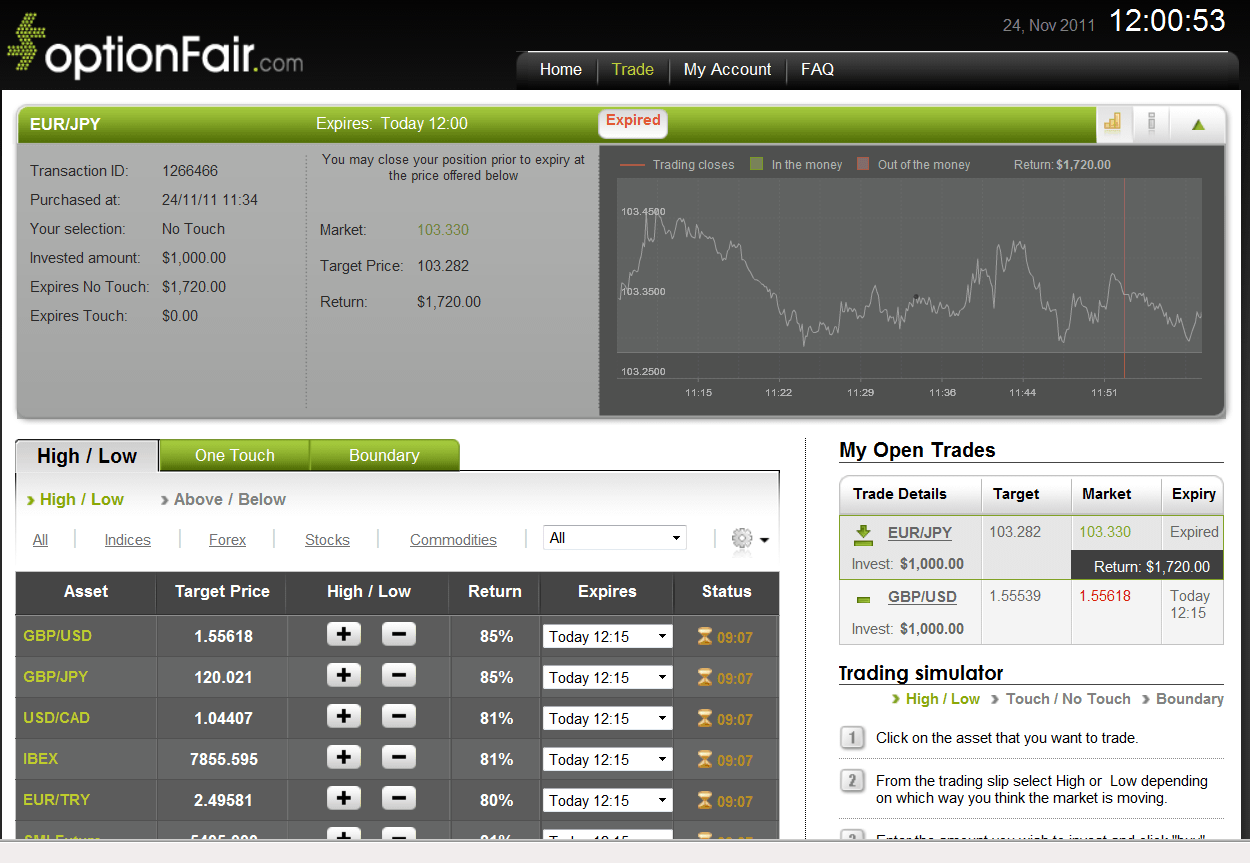1250x864 pixels.
Task: Select High (plus) for EUR/TRY
Action: tap(344, 799)
